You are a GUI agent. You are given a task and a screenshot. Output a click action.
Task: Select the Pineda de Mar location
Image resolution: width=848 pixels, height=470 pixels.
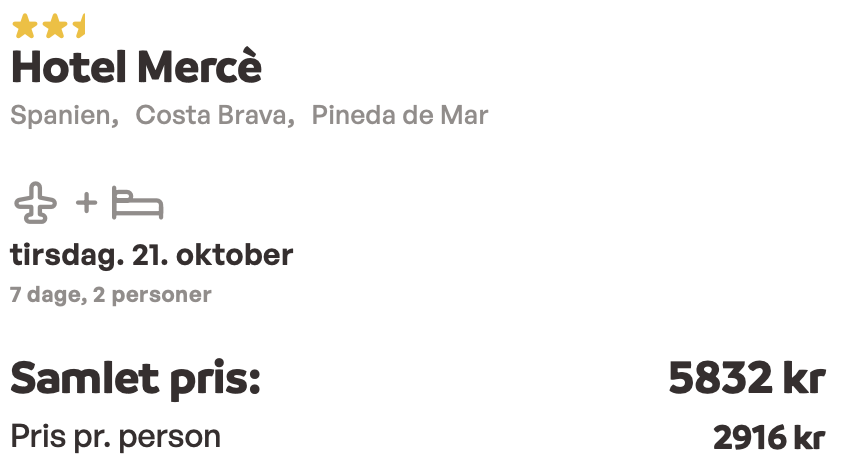[400, 115]
